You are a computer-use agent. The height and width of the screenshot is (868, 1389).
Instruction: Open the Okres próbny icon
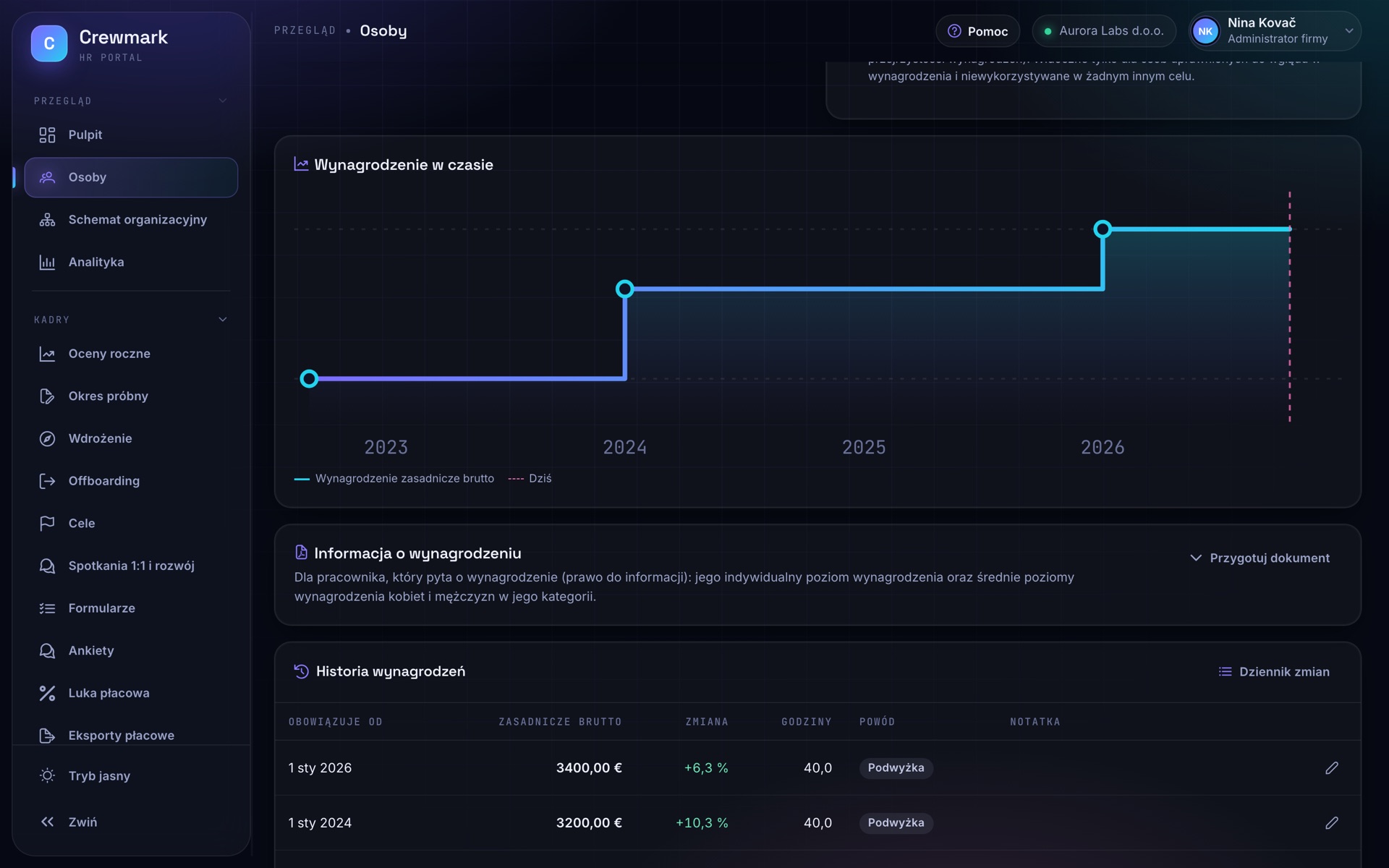(47, 396)
